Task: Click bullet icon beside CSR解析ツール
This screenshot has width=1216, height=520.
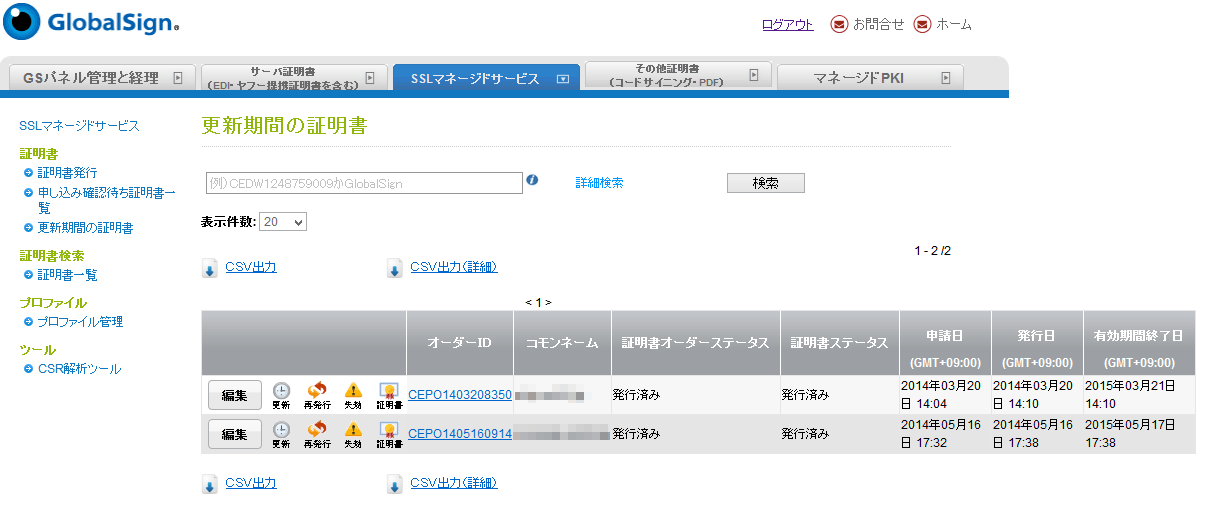Action: 28,369
